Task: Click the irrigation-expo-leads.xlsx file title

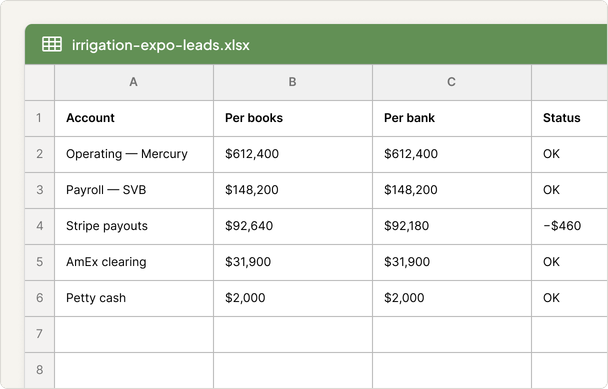Action: pos(161,45)
